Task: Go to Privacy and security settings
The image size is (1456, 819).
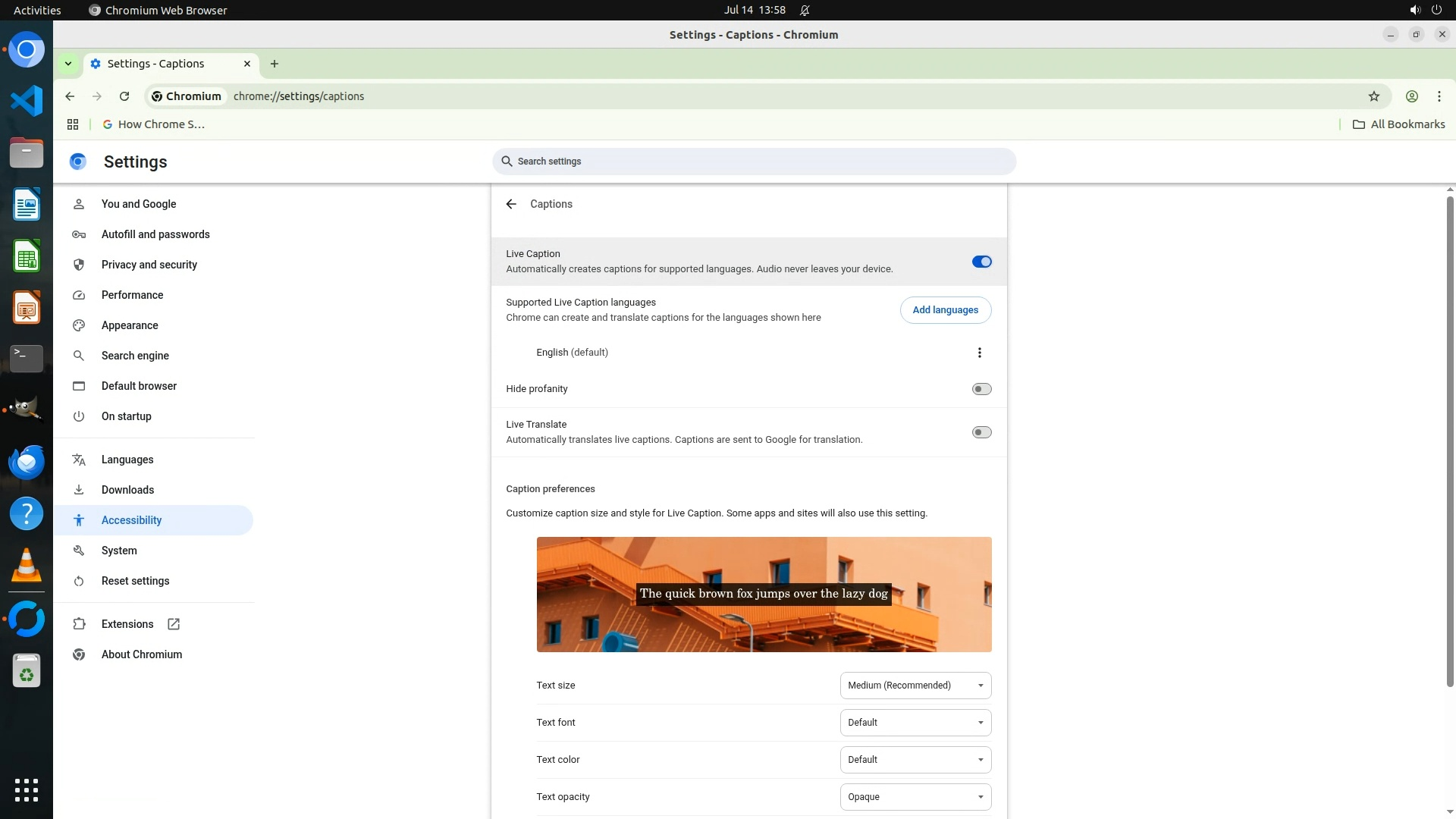Action: tap(149, 265)
